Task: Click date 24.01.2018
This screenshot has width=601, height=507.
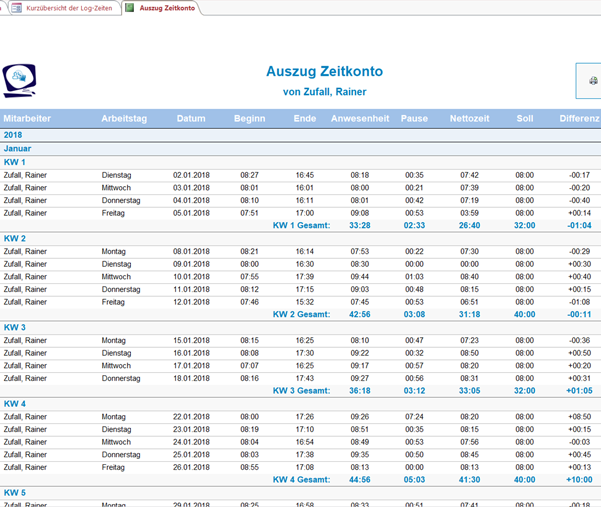Action: click(x=191, y=442)
